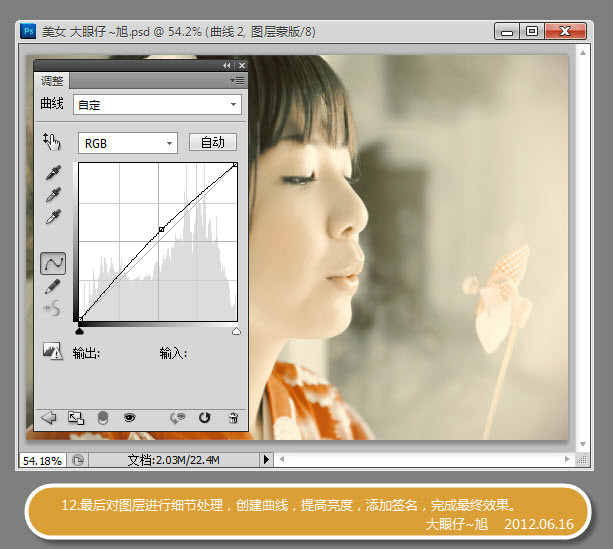Select pencil draw-curve tool
Image resolution: width=613 pixels, height=549 pixels.
53,286
